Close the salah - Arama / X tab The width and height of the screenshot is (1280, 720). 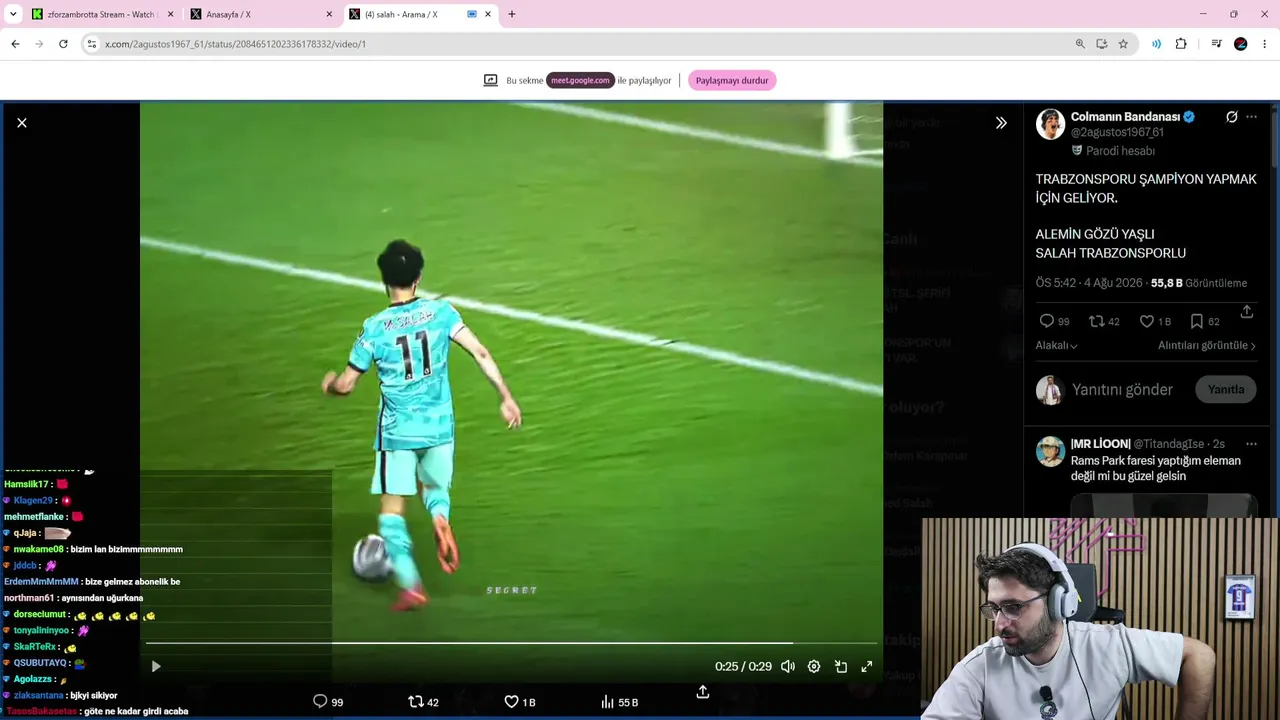click(x=488, y=14)
